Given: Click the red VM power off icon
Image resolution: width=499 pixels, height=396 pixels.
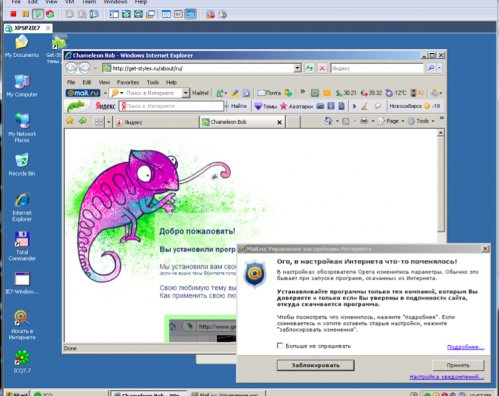Looking at the screenshot, I should (x=13, y=14).
